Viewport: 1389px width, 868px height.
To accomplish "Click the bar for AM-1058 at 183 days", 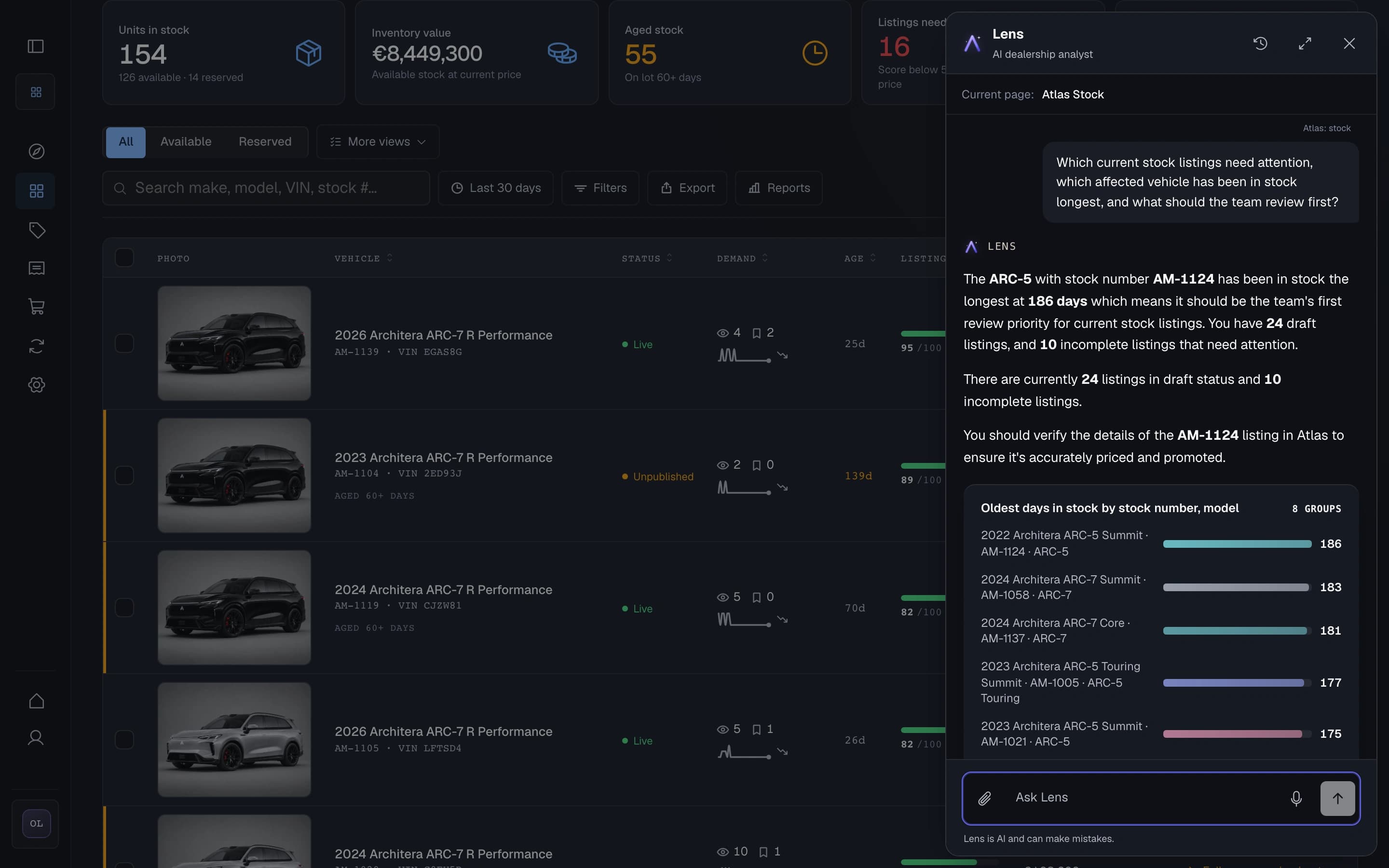I will (1237, 587).
